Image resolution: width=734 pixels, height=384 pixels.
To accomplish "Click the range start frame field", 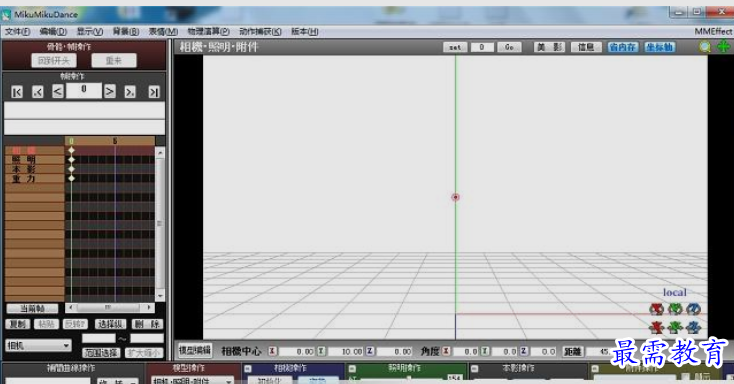I will point(98,338).
